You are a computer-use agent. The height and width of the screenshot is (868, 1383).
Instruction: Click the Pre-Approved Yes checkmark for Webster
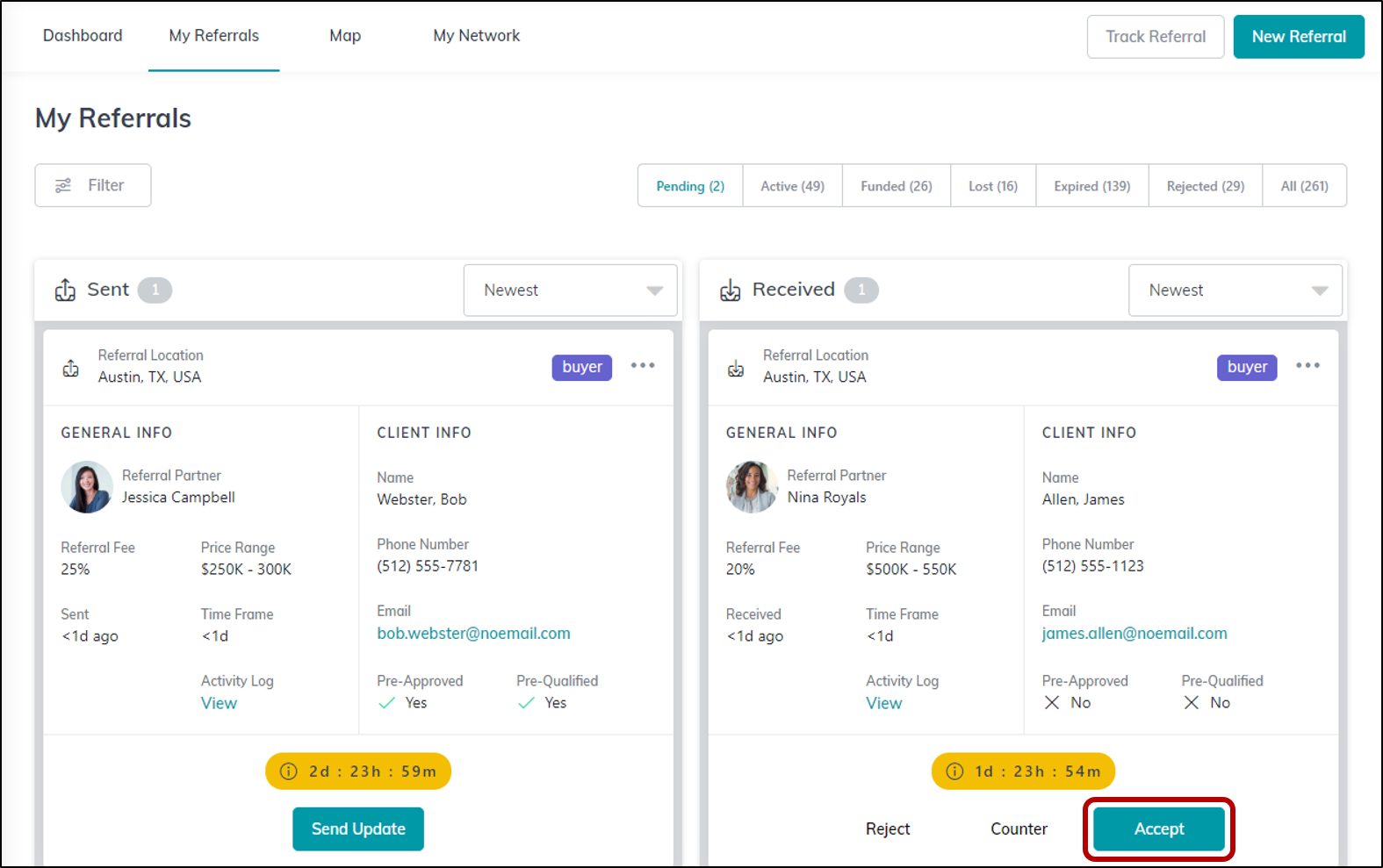pos(386,703)
